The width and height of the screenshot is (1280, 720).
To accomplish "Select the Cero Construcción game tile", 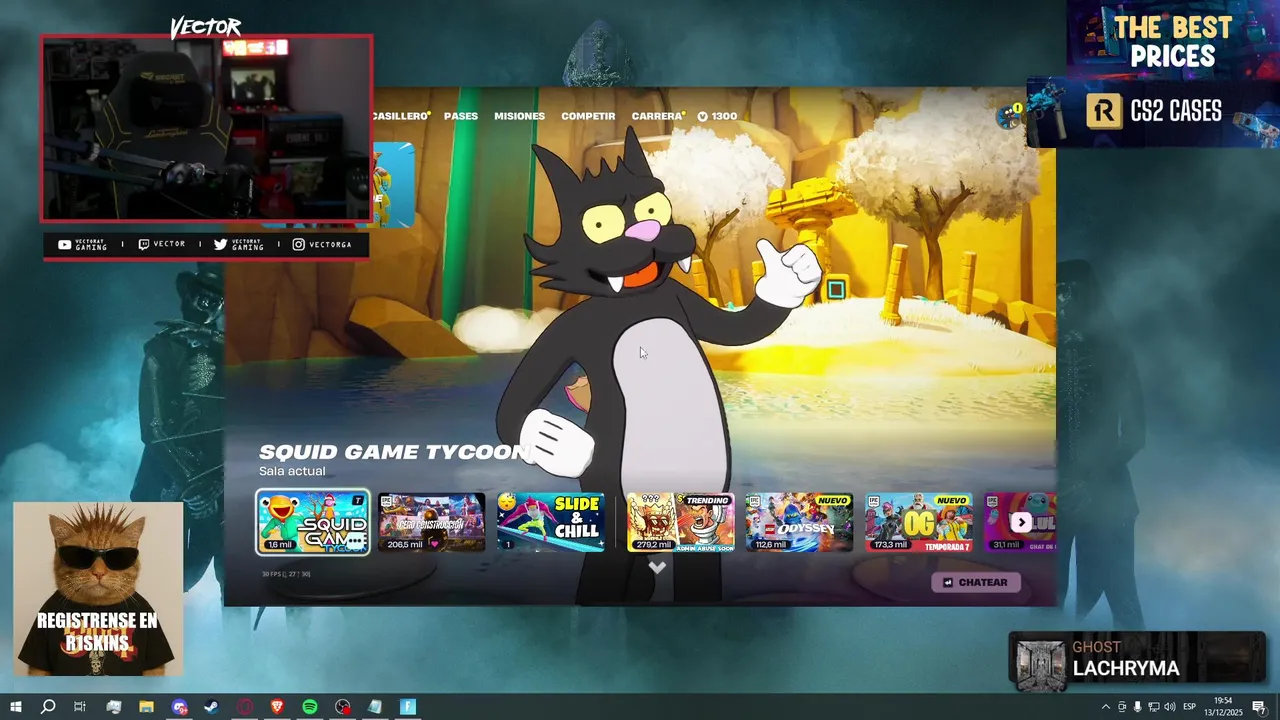I will click(432, 522).
